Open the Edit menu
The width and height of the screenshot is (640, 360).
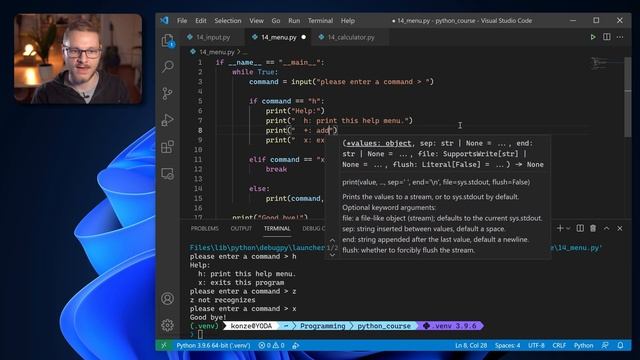pos(200,20)
